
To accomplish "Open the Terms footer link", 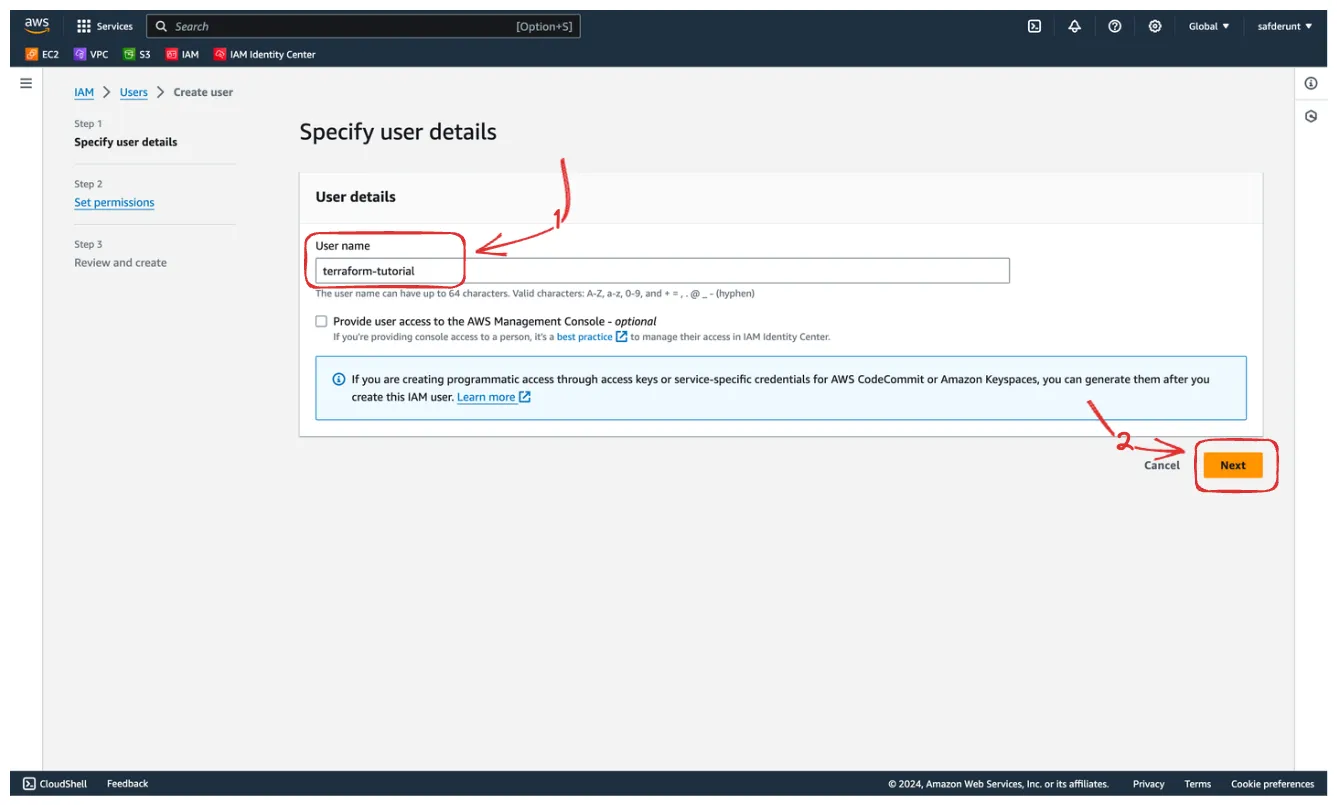I will (1198, 785).
